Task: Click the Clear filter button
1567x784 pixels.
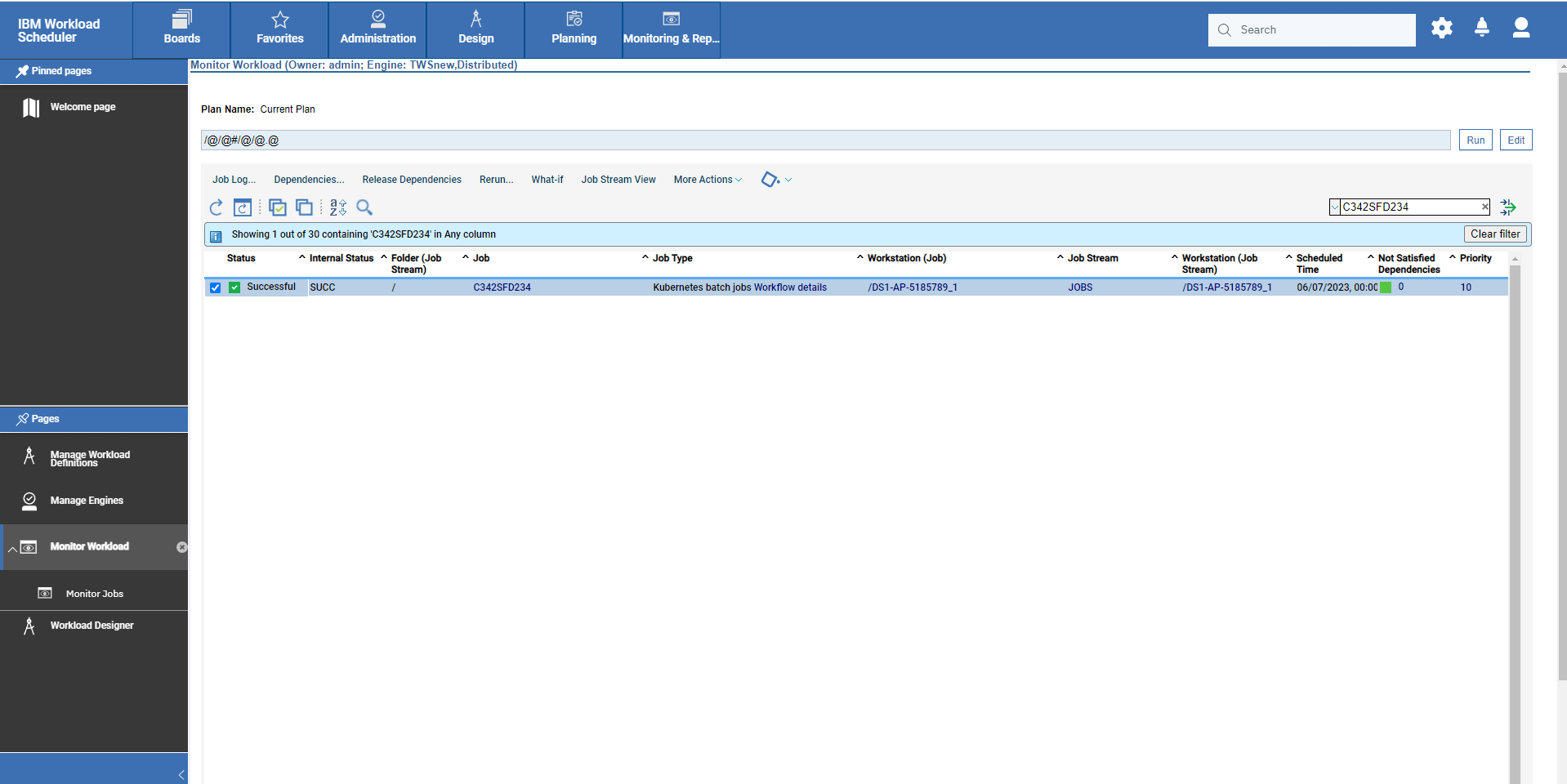Action: tap(1494, 234)
